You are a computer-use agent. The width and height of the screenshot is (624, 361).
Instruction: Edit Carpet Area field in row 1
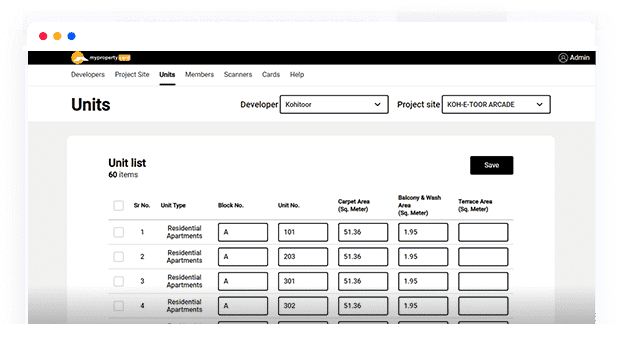363,232
